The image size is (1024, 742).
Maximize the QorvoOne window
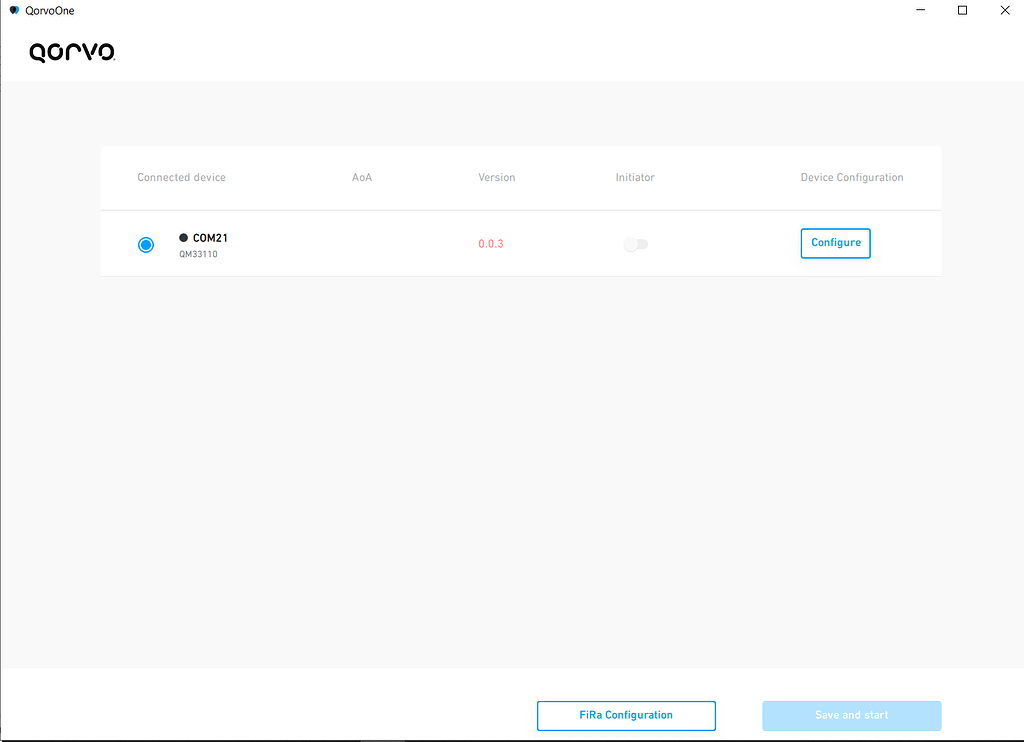point(962,10)
